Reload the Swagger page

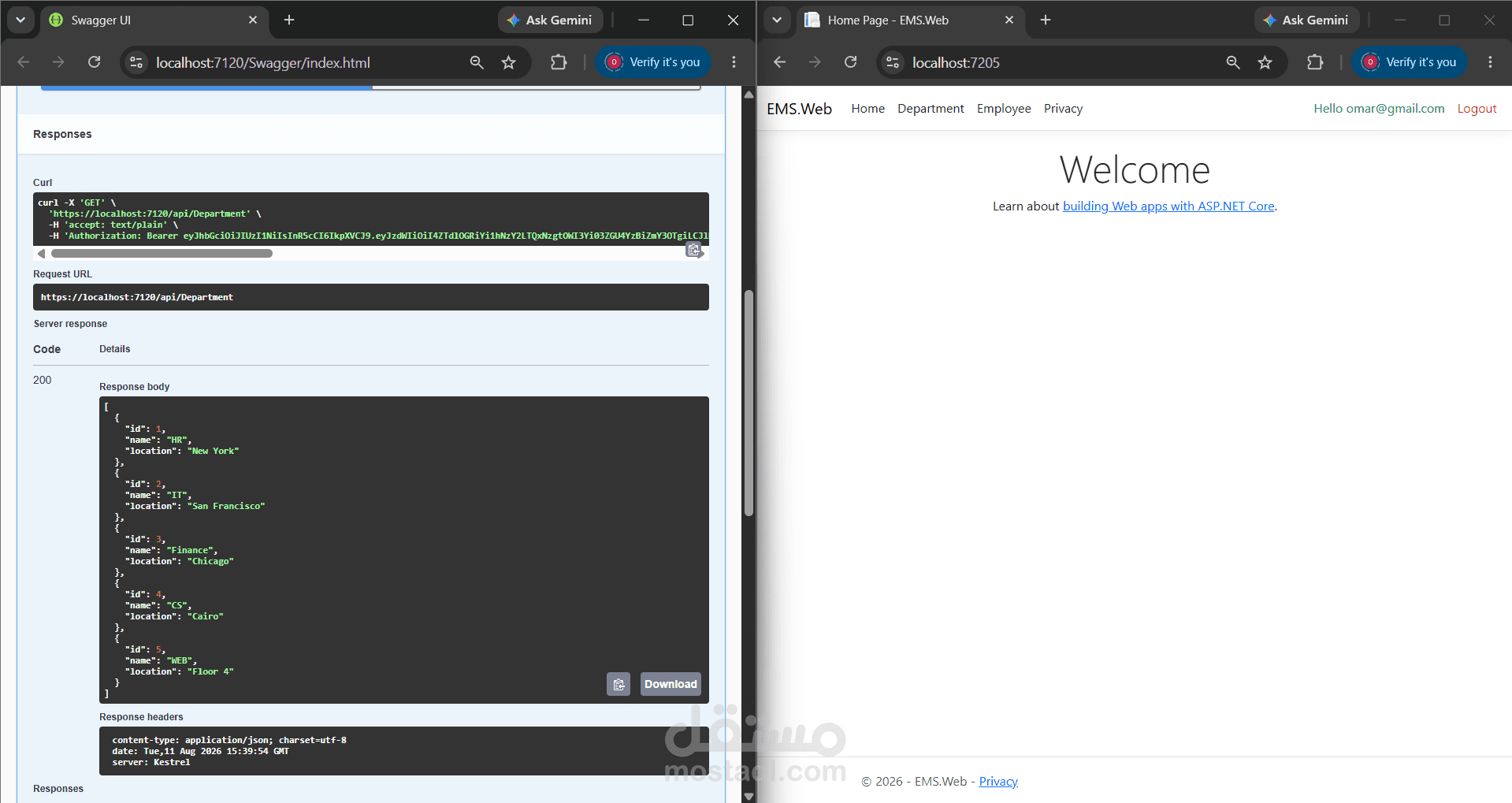(x=94, y=62)
